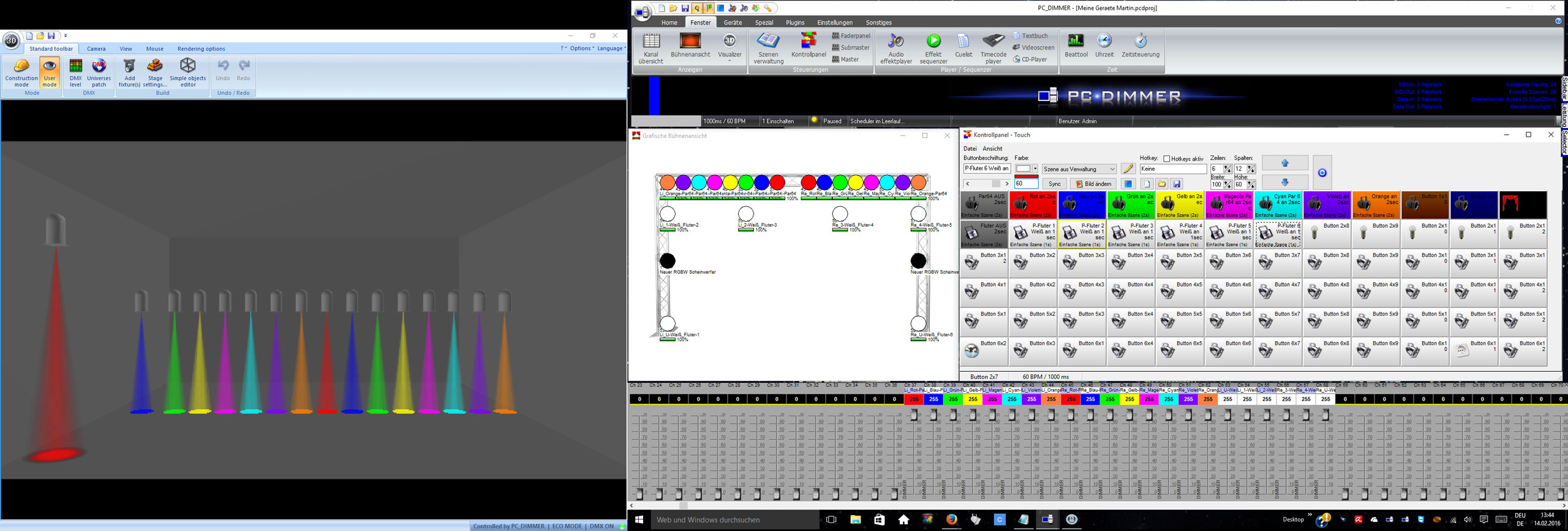Viewport: 1568px width, 531px height.
Task: Launch the Simple objects editor
Action: point(188,73)
